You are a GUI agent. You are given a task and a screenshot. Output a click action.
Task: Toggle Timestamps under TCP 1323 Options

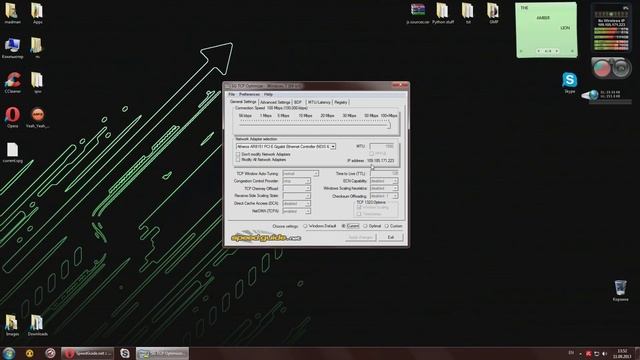tap(359, 214)
